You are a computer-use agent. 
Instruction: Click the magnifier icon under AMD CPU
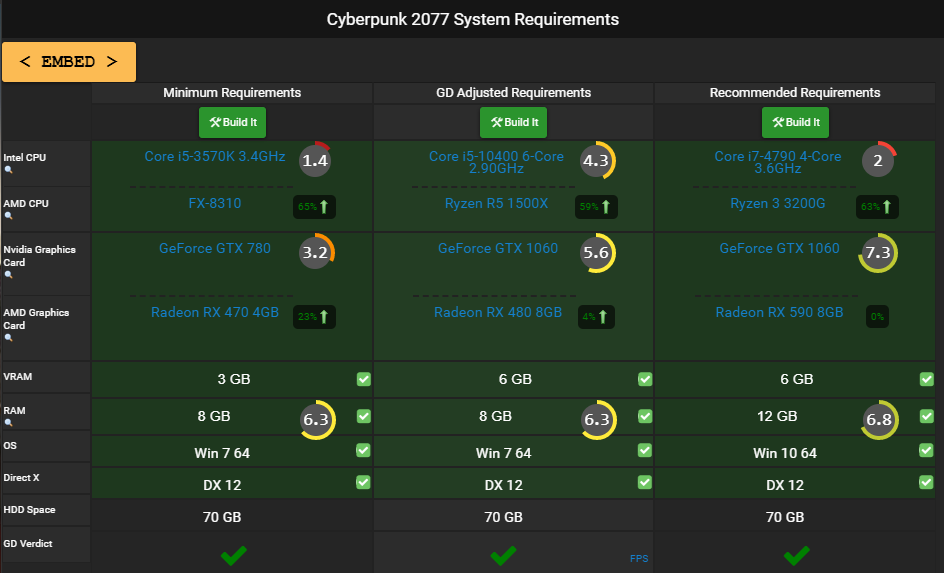(x=8, y=215)
